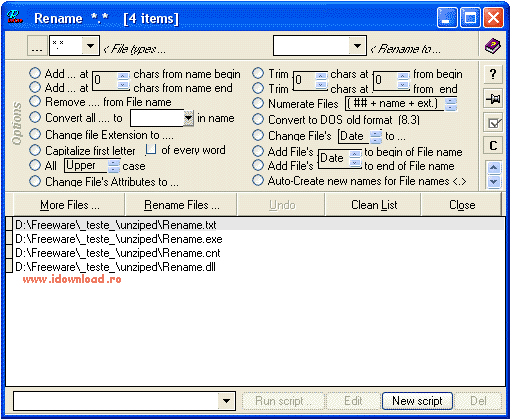Click the 'Clean List' button

(x=374, y=205)
